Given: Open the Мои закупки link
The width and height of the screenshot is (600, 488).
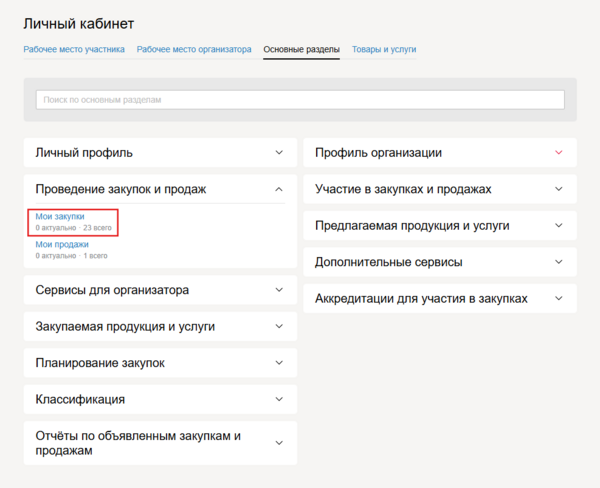Looking at the screenshot, I should tap(60, 216).
